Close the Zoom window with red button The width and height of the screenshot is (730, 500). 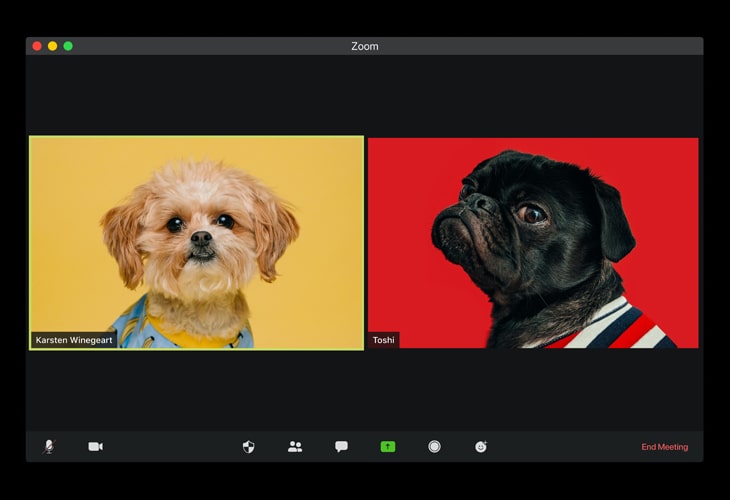click(x=37, y=46)
